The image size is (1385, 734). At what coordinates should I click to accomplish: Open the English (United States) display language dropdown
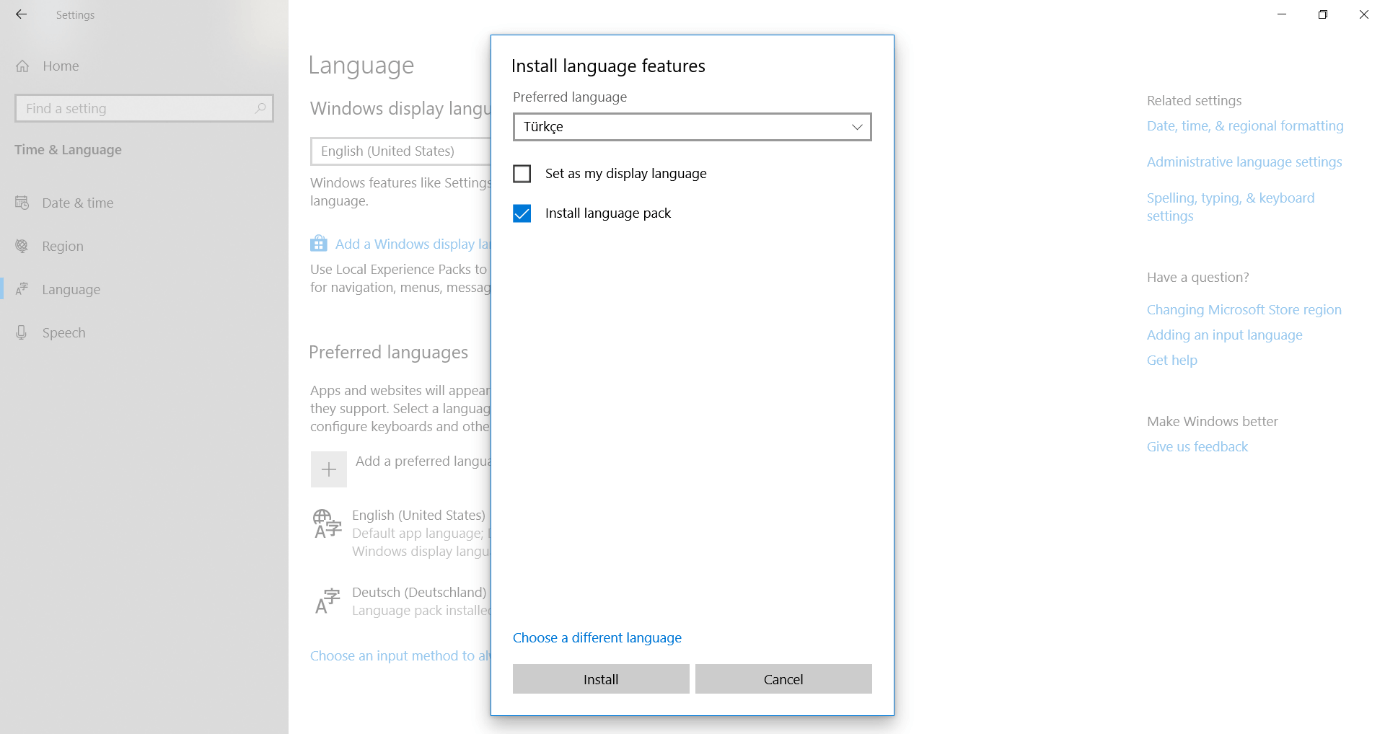[x=400, y=151]
